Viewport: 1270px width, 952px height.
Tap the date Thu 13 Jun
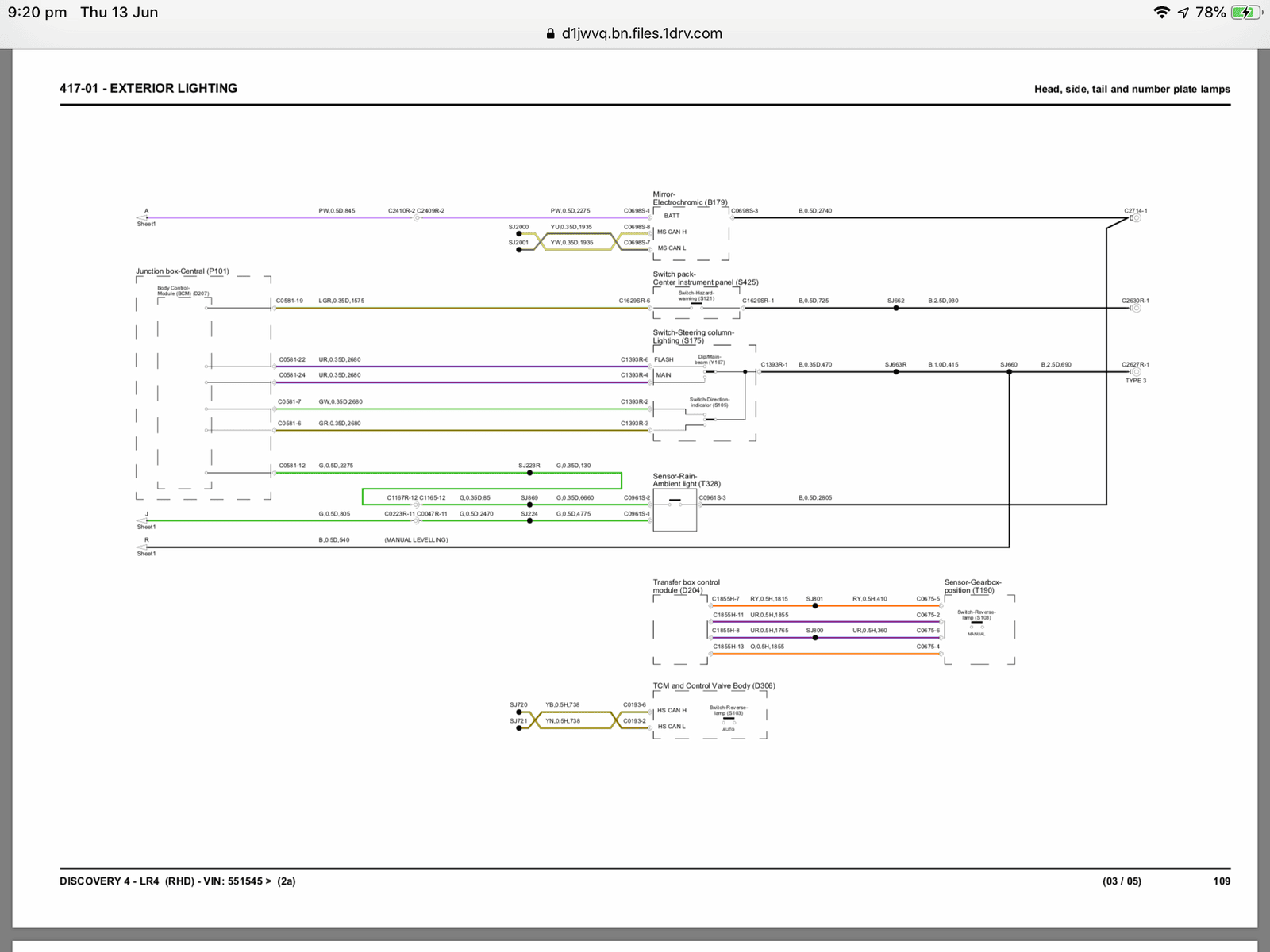pos(119,12)
